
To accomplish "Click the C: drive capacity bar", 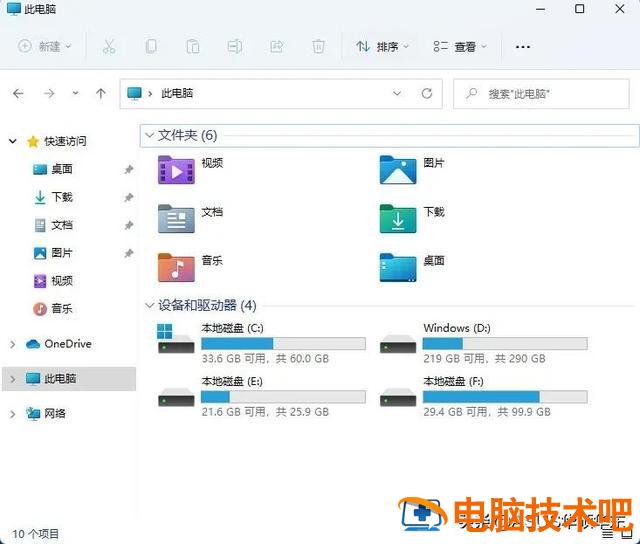I will pos(283,344).
